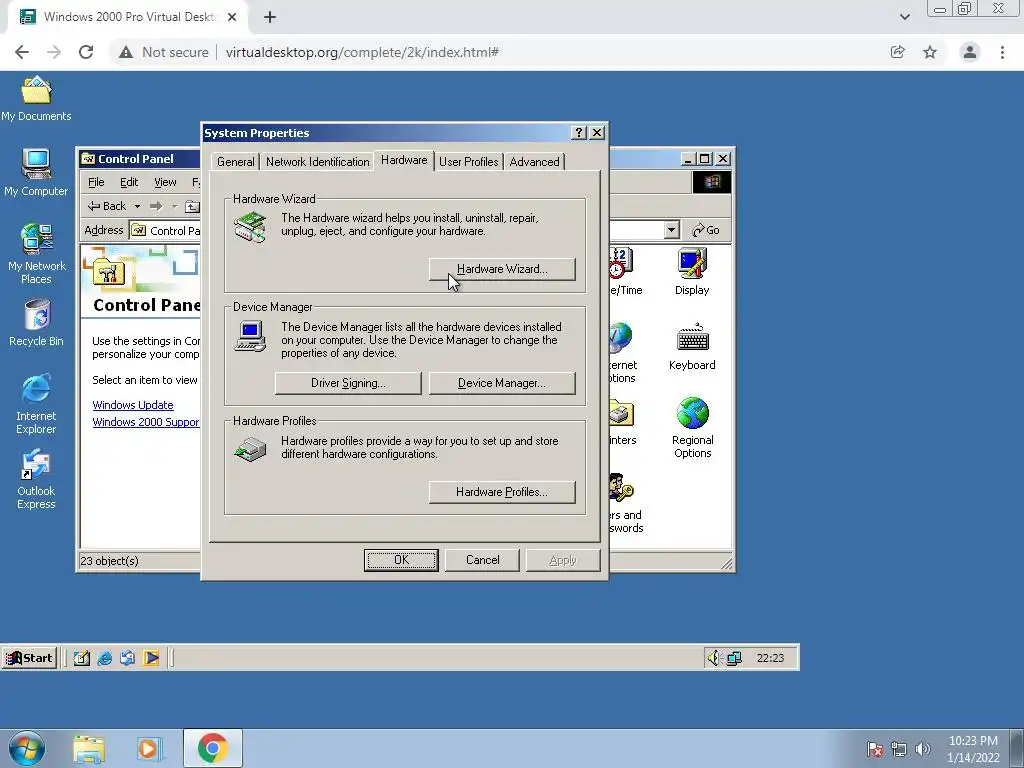Launch Internet Explorer from desktop

(36, 404)
